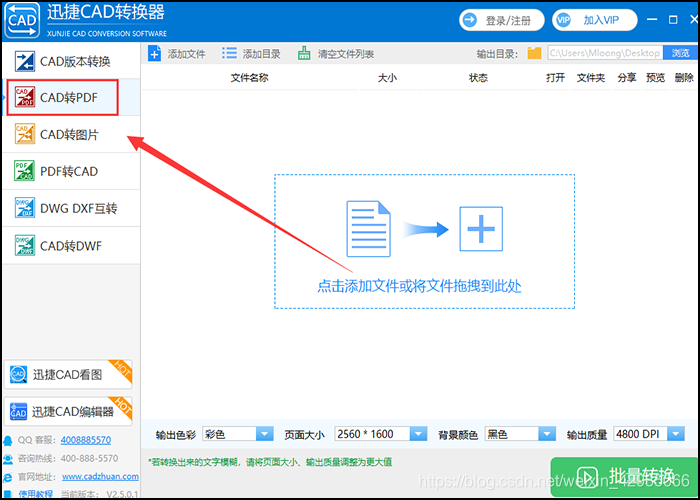Open 输出色彩 dropdown showing 彩色

pos(238,434)
